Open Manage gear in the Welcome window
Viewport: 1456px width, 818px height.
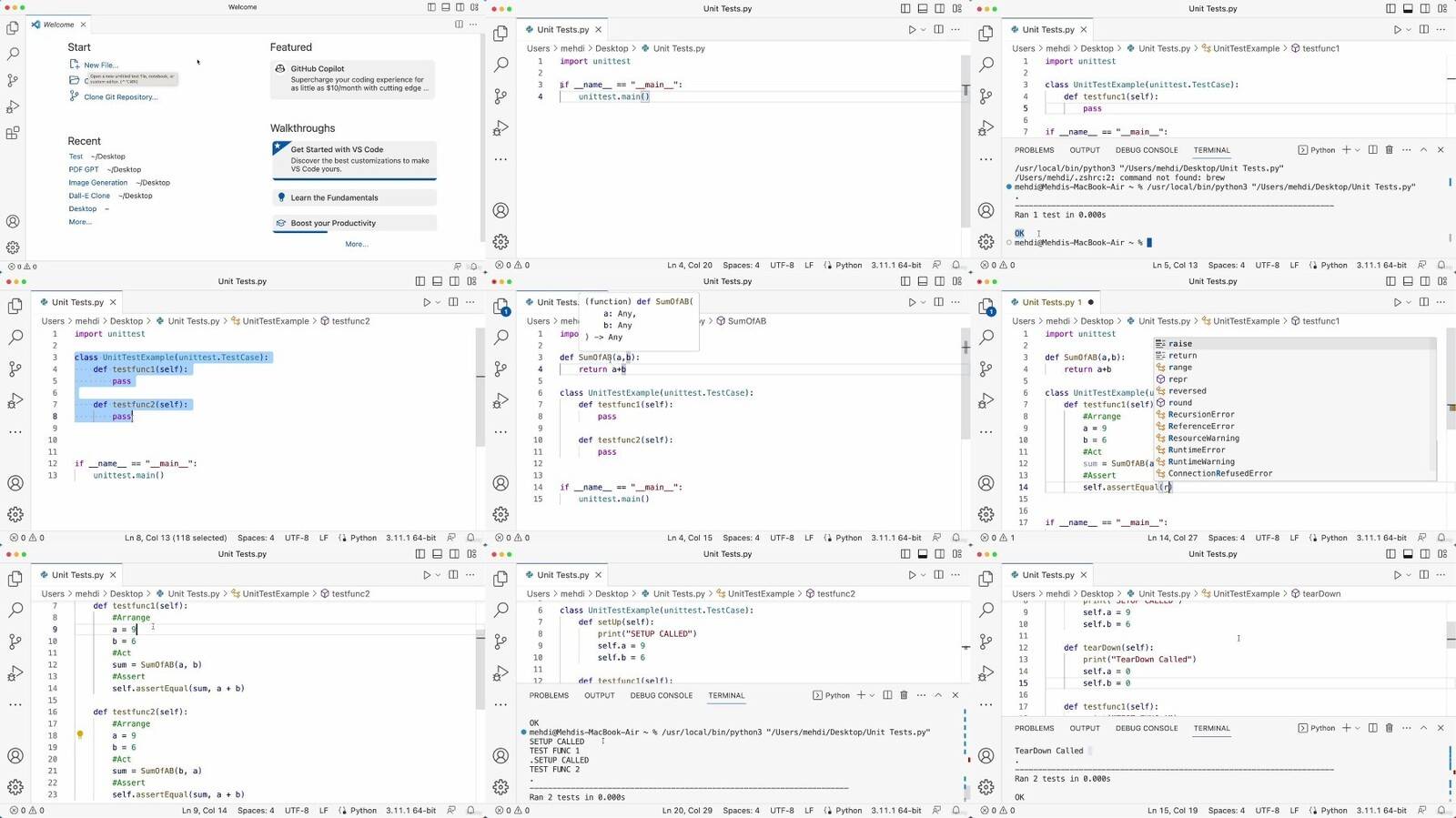tap(13, 247)
